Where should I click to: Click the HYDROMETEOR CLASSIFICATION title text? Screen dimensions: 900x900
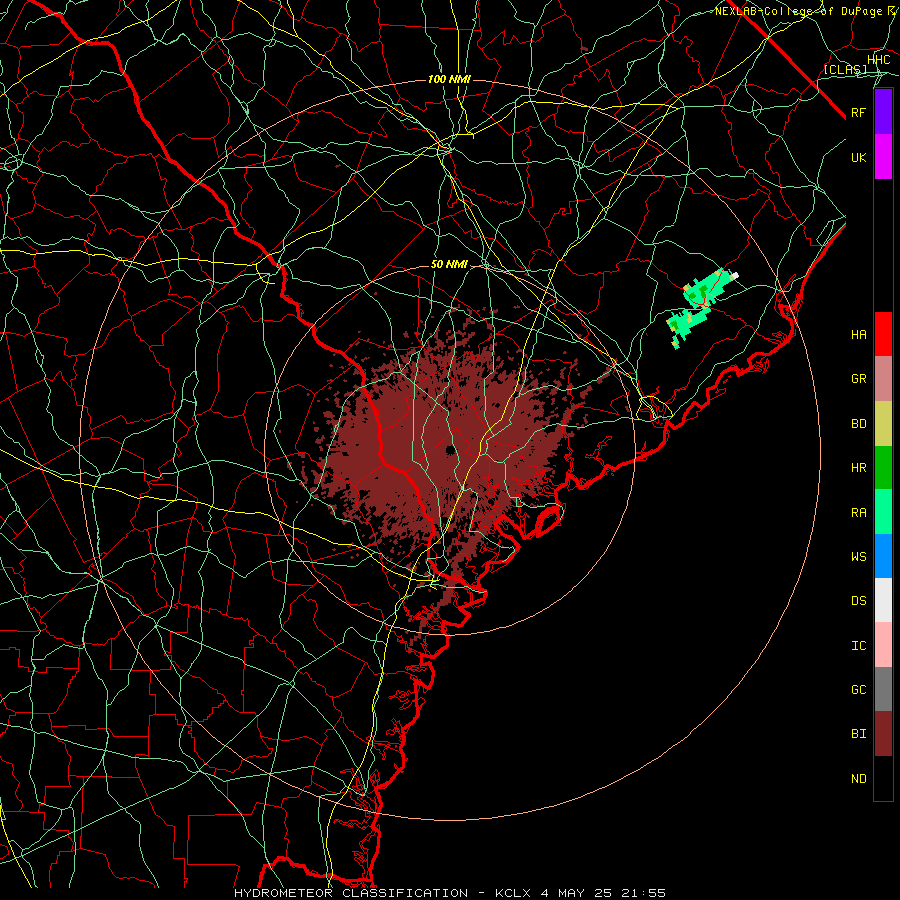point(351,893)
